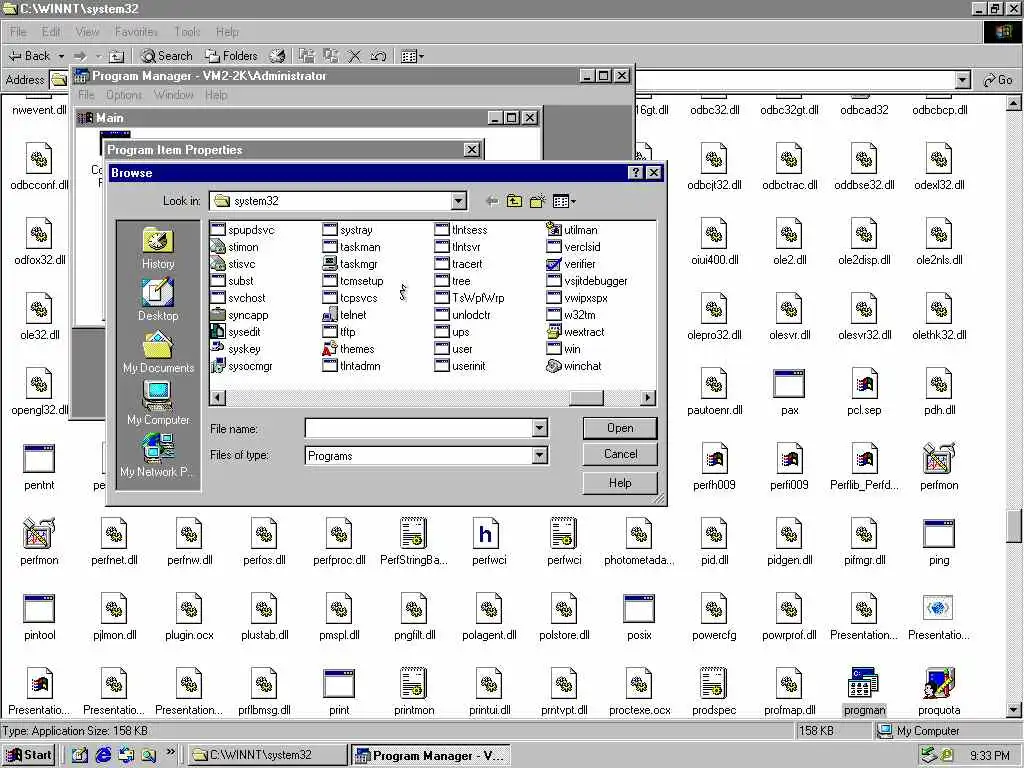Click Go button next to Address bar

coord(999,80)
